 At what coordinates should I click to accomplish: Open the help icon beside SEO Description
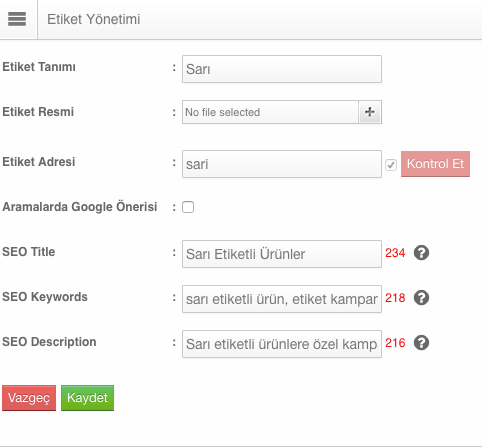(x=421, y=343)
